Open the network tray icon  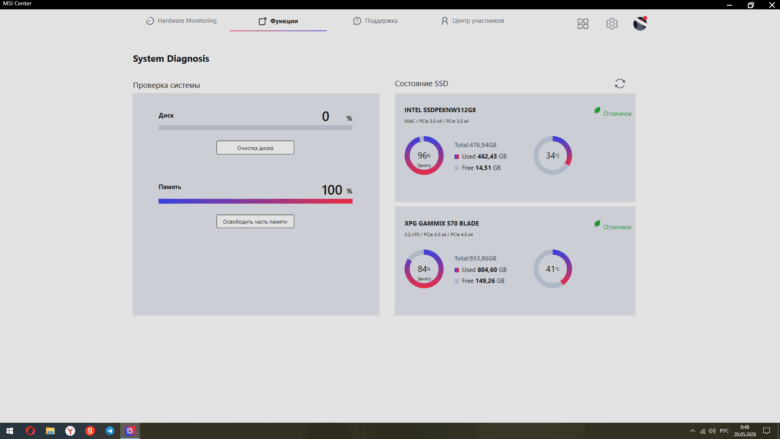click(x=702, y=431)
